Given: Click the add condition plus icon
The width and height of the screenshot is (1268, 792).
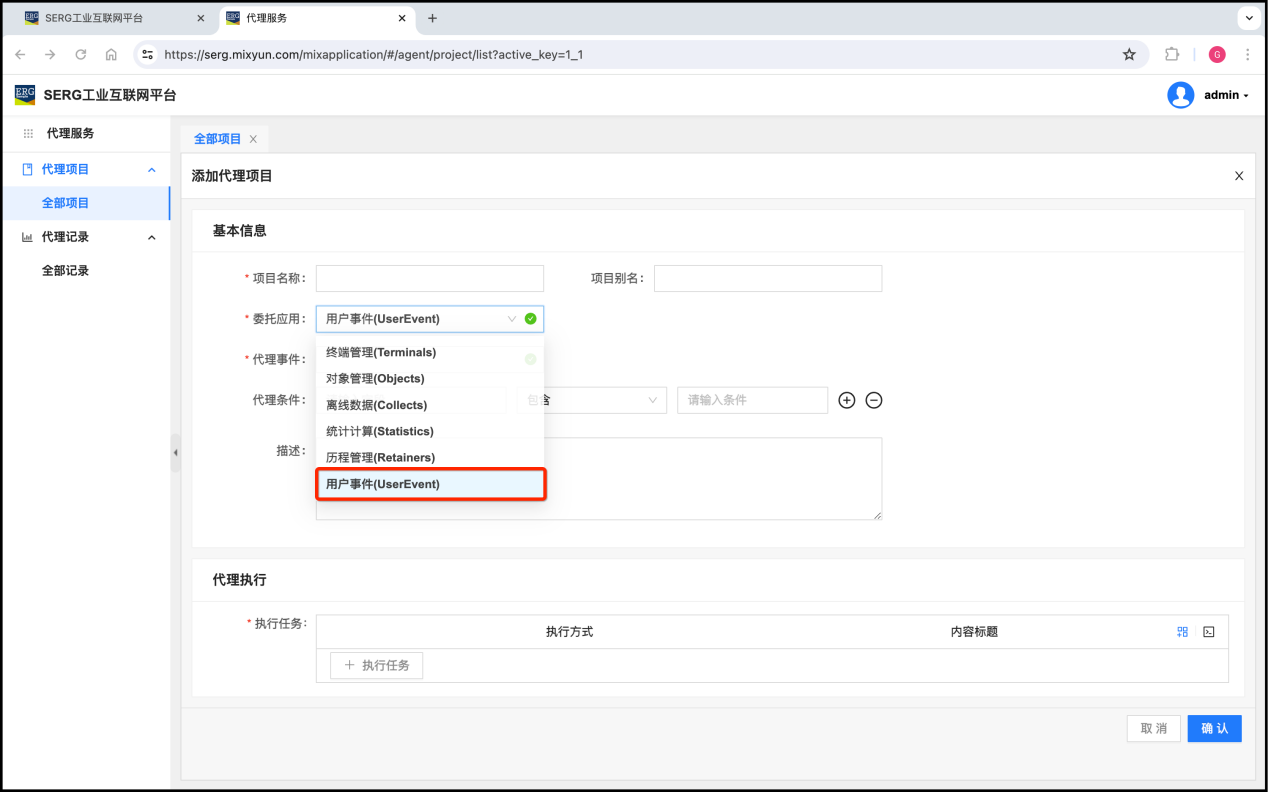Looking at the screenshot, I should tap(846, 400).
